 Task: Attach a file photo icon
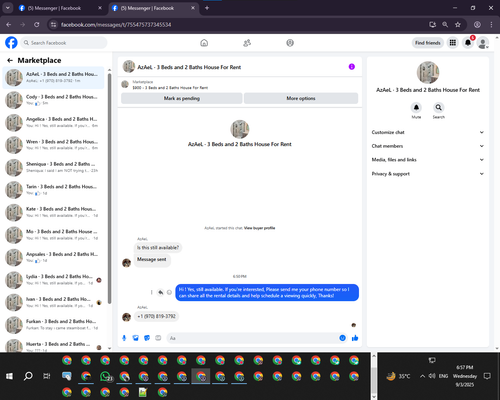click(136, 338)
